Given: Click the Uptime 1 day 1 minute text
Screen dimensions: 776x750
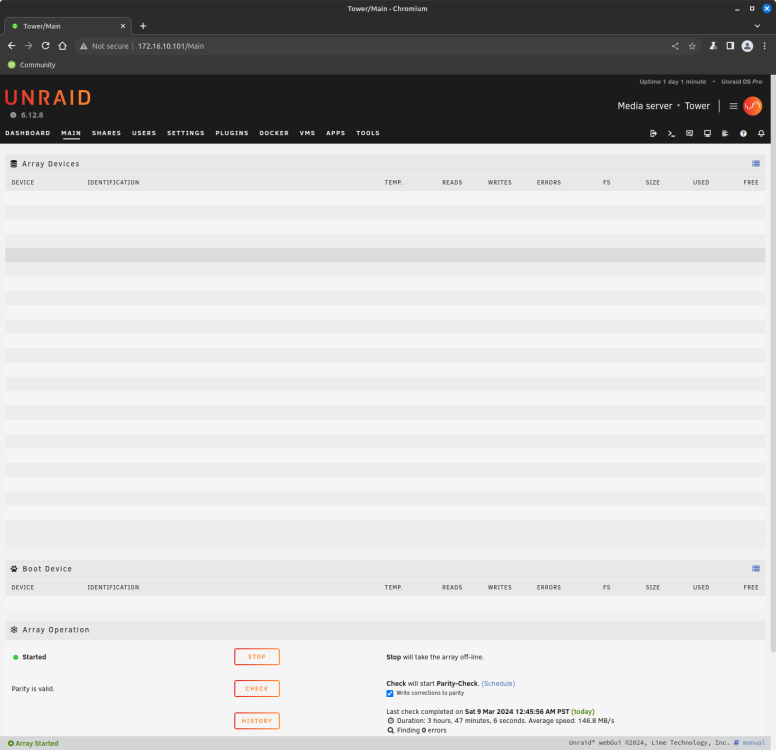Looking at the screenshot, I should pyautogui.click(x=673, y=82).
